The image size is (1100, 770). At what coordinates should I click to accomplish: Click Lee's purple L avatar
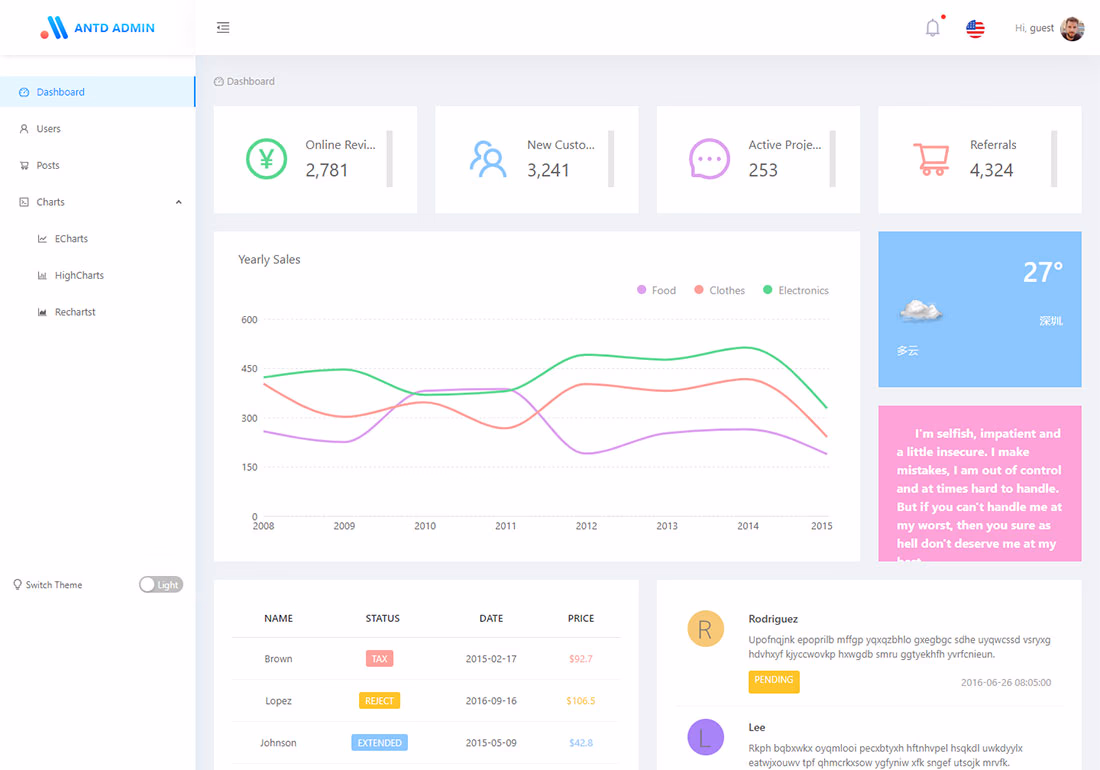[705, 737]
